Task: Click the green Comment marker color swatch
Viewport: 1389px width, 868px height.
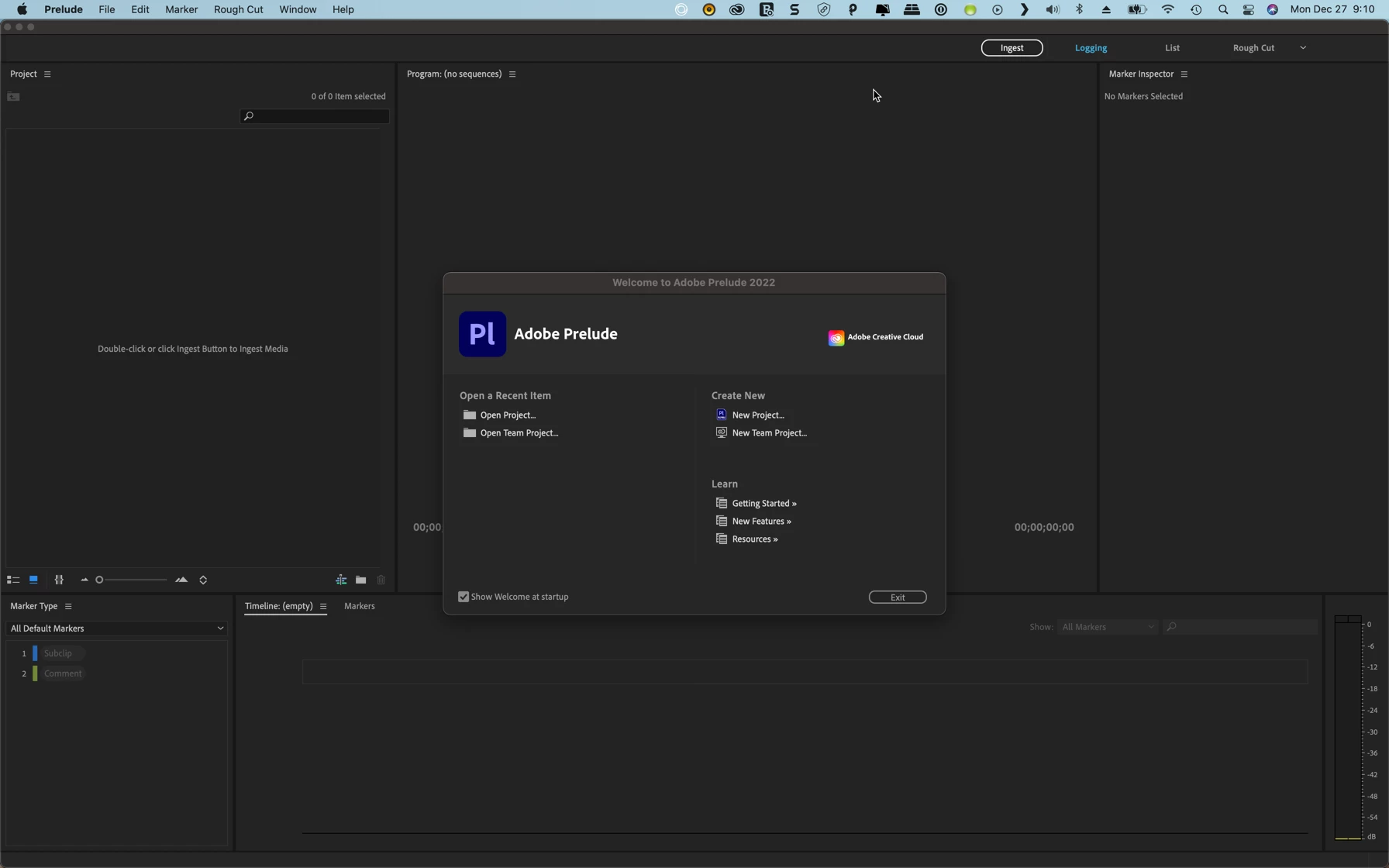Action: [x=35, y=673]
